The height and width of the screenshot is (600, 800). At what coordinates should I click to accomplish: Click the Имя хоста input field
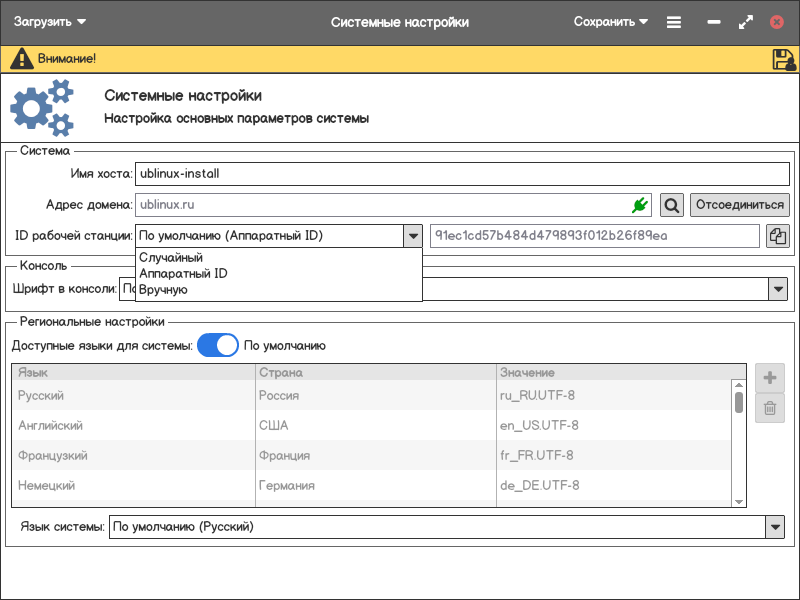pos(462,173)
